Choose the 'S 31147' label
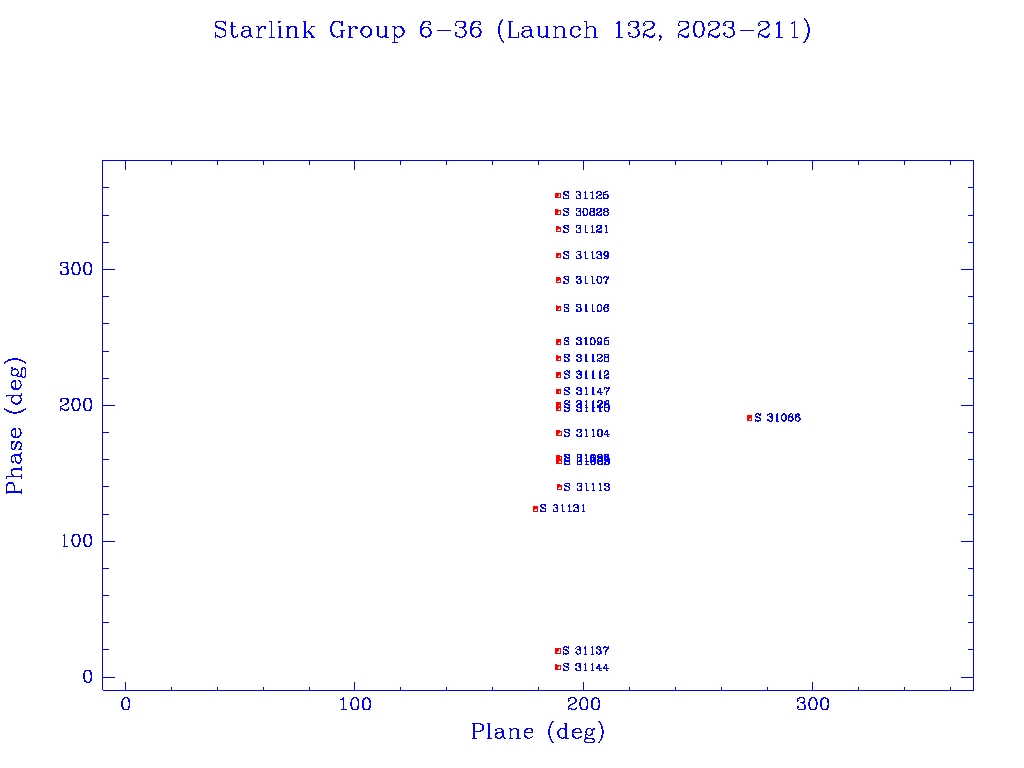1024x768 pixels. pyautogui.click(x=586, y=392)
